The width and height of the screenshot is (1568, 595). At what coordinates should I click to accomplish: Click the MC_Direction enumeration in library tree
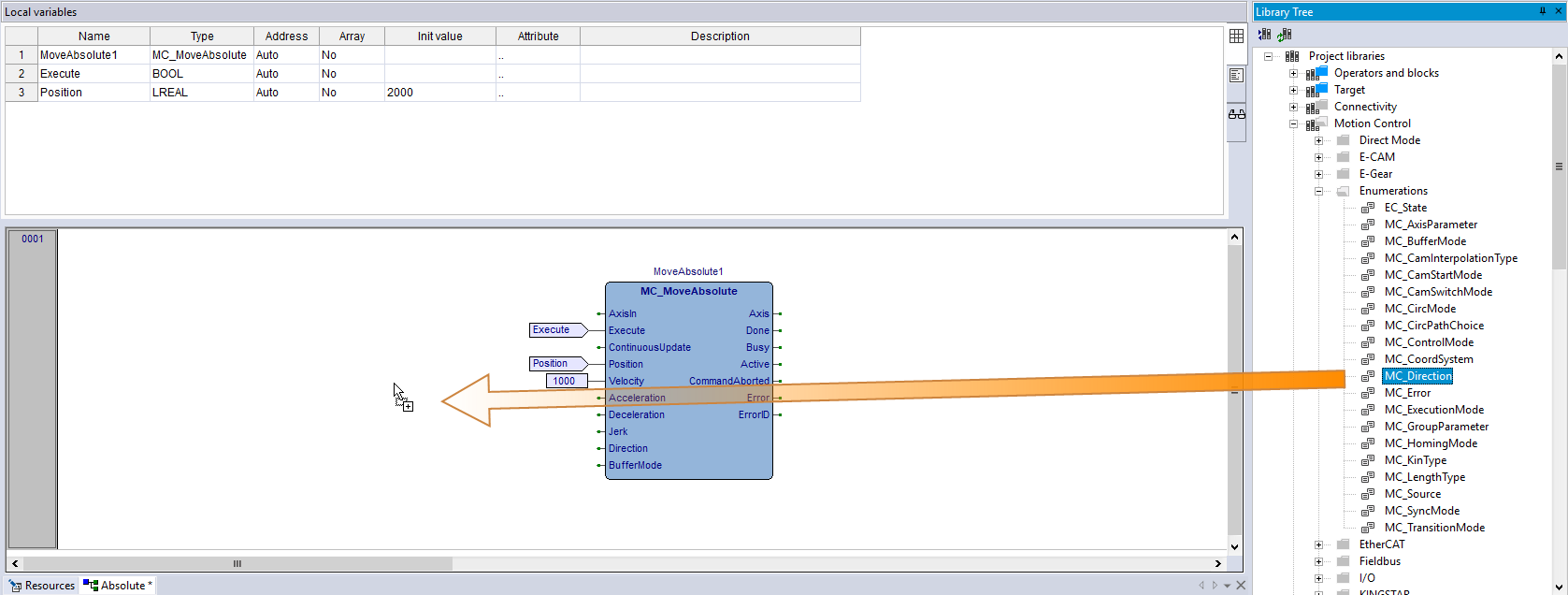[1417, 376]
